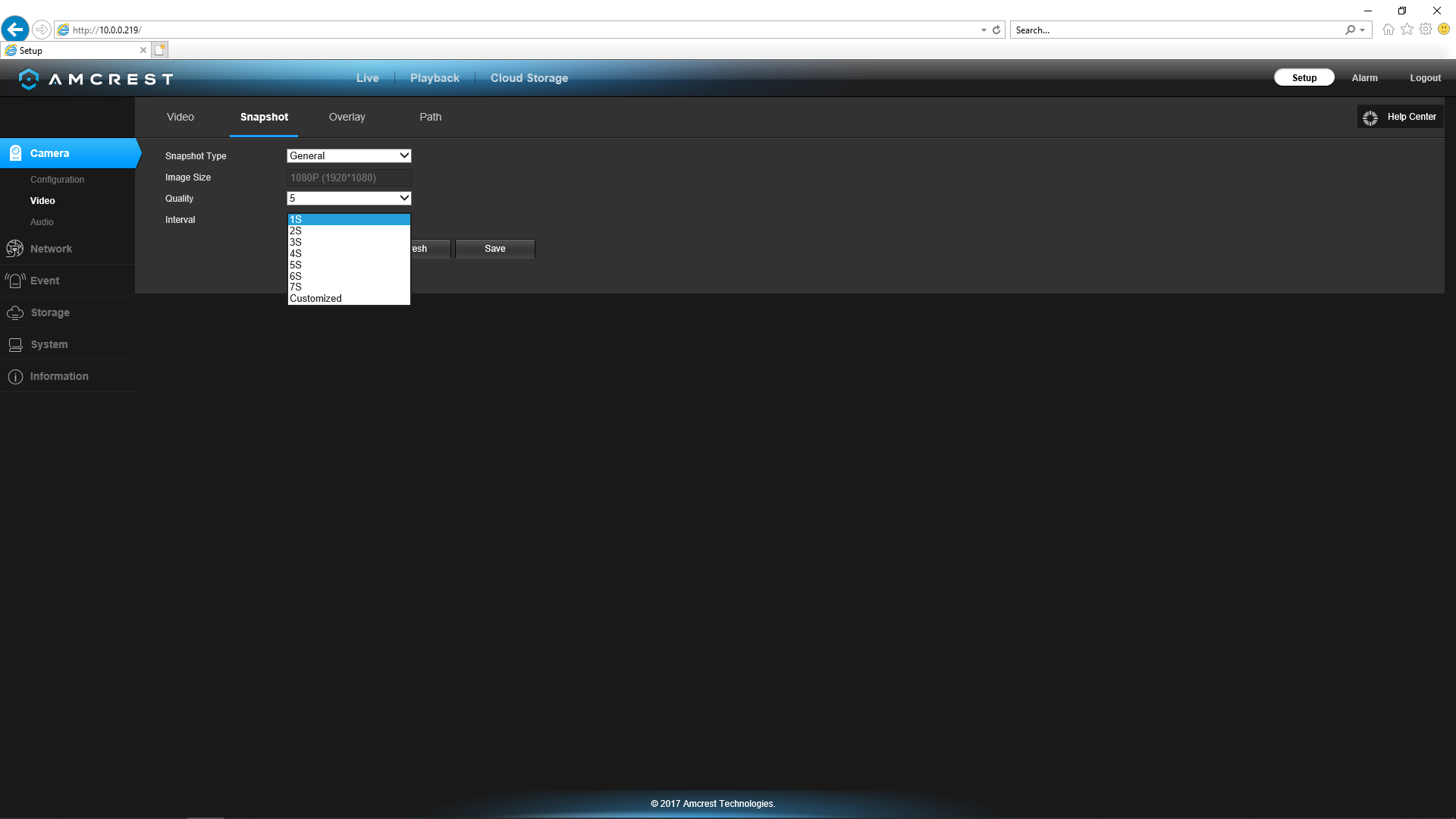Open Cloud Storage menu

529,78
